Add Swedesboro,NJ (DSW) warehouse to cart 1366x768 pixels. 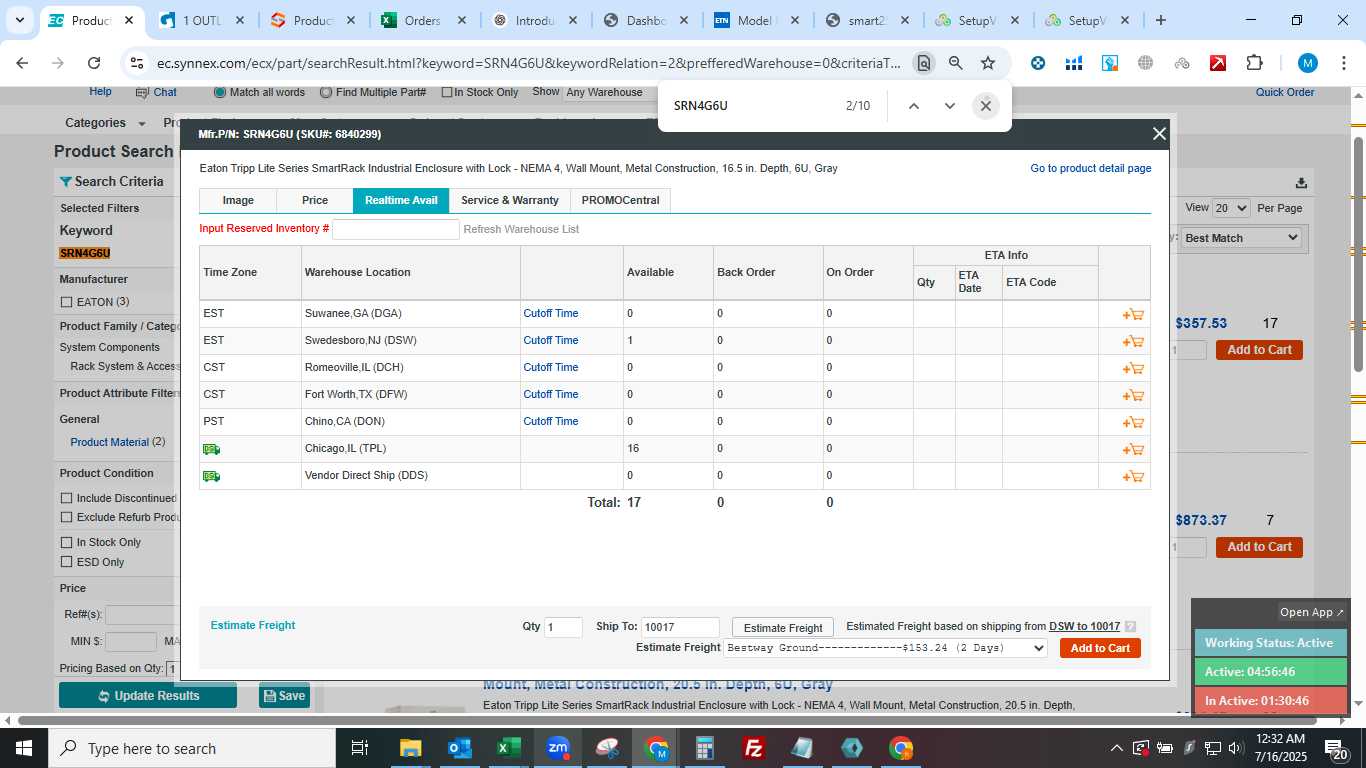click(1133, 341)
